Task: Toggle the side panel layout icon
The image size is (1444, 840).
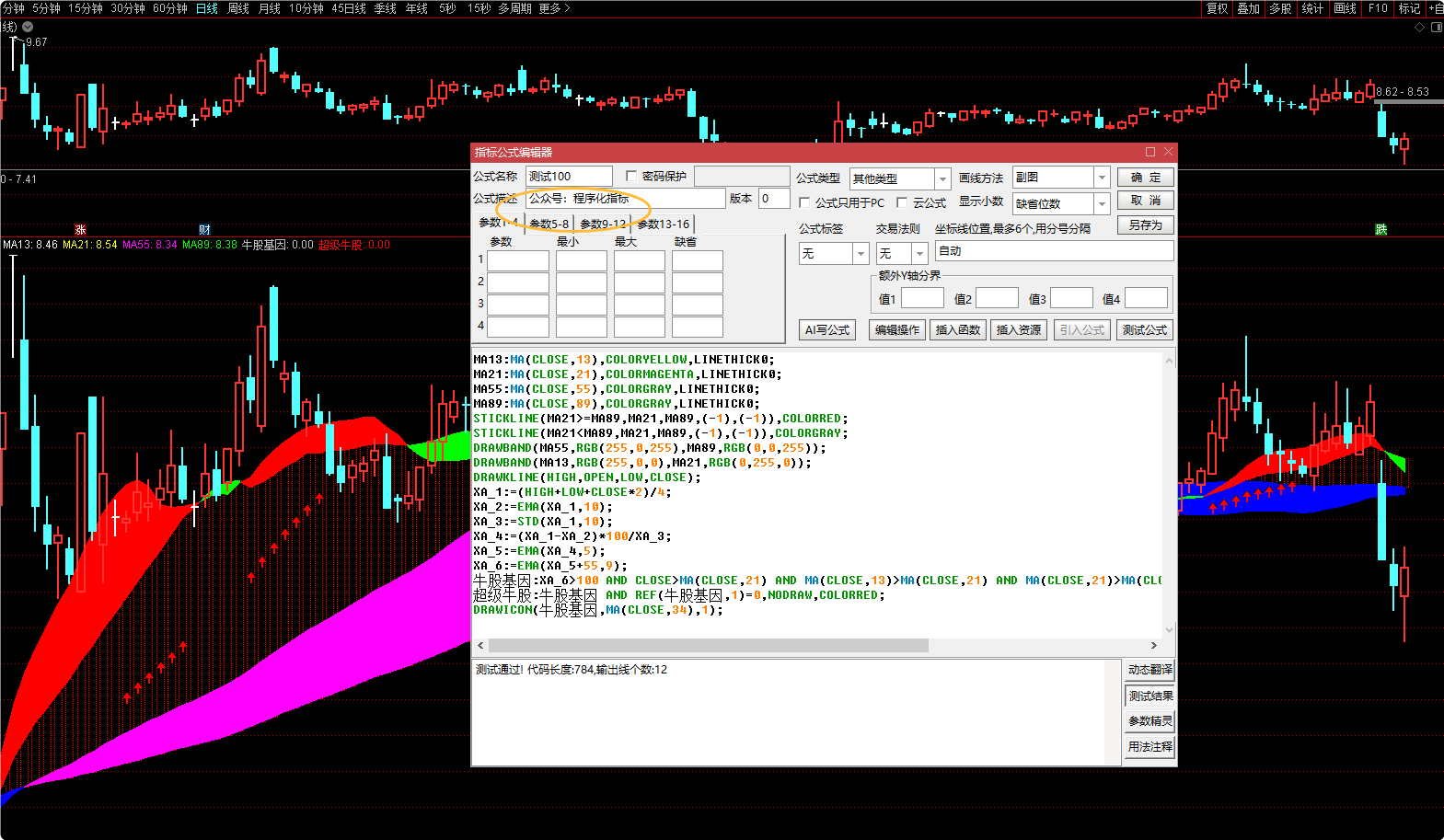Action: point(1437,28)
